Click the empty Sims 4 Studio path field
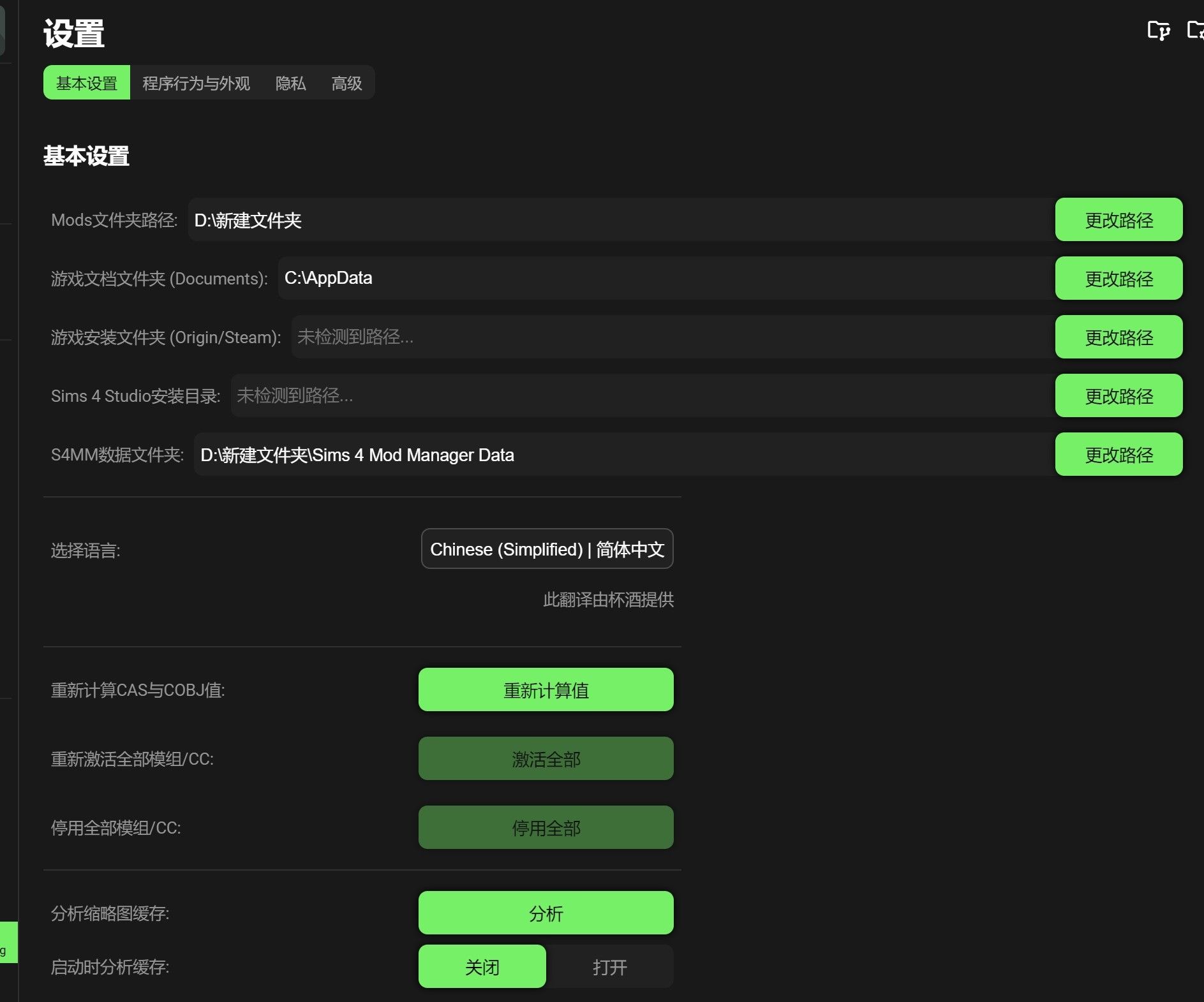 643,396
